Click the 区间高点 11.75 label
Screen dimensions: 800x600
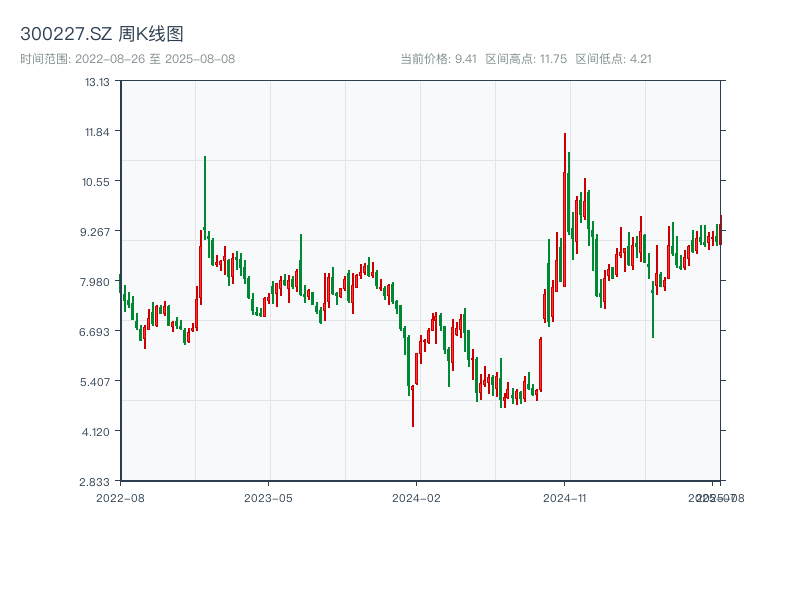(x=526, y=59)
